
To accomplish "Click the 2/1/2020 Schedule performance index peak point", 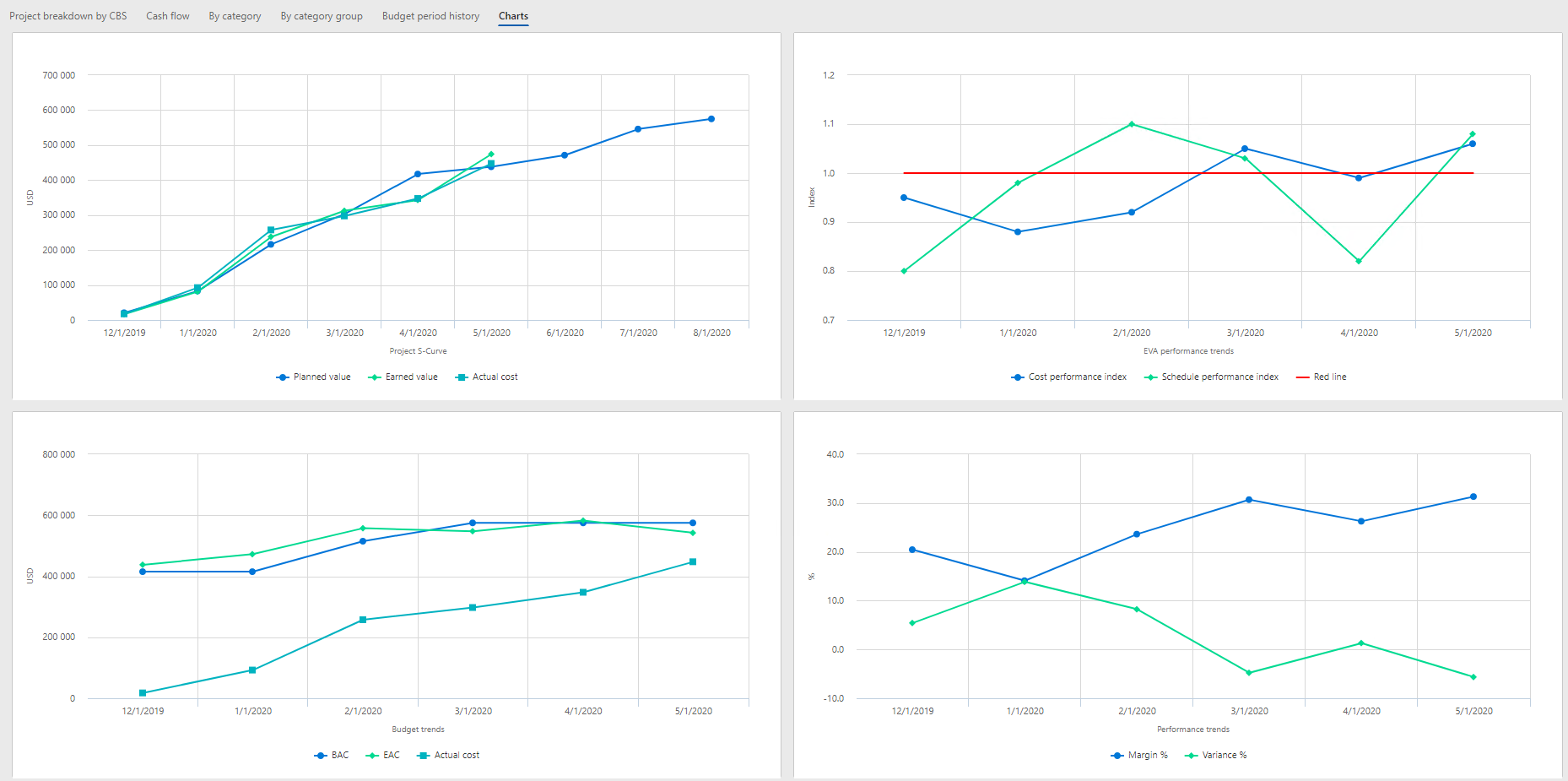I will coord(1132,124).
